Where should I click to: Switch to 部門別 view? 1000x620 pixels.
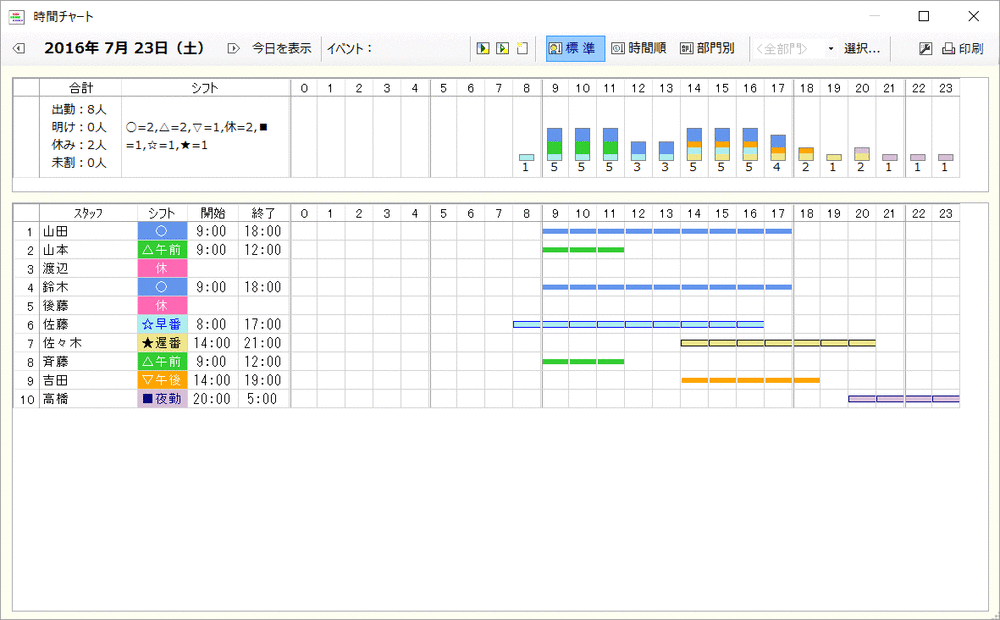(707, 48)
